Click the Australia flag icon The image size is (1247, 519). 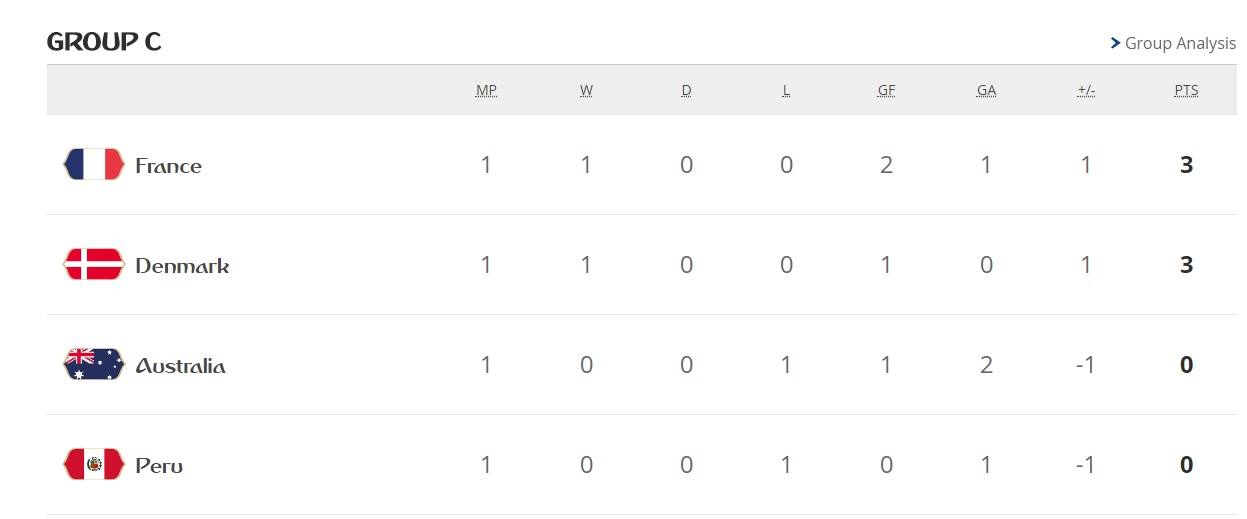click(x=93, y=364)
